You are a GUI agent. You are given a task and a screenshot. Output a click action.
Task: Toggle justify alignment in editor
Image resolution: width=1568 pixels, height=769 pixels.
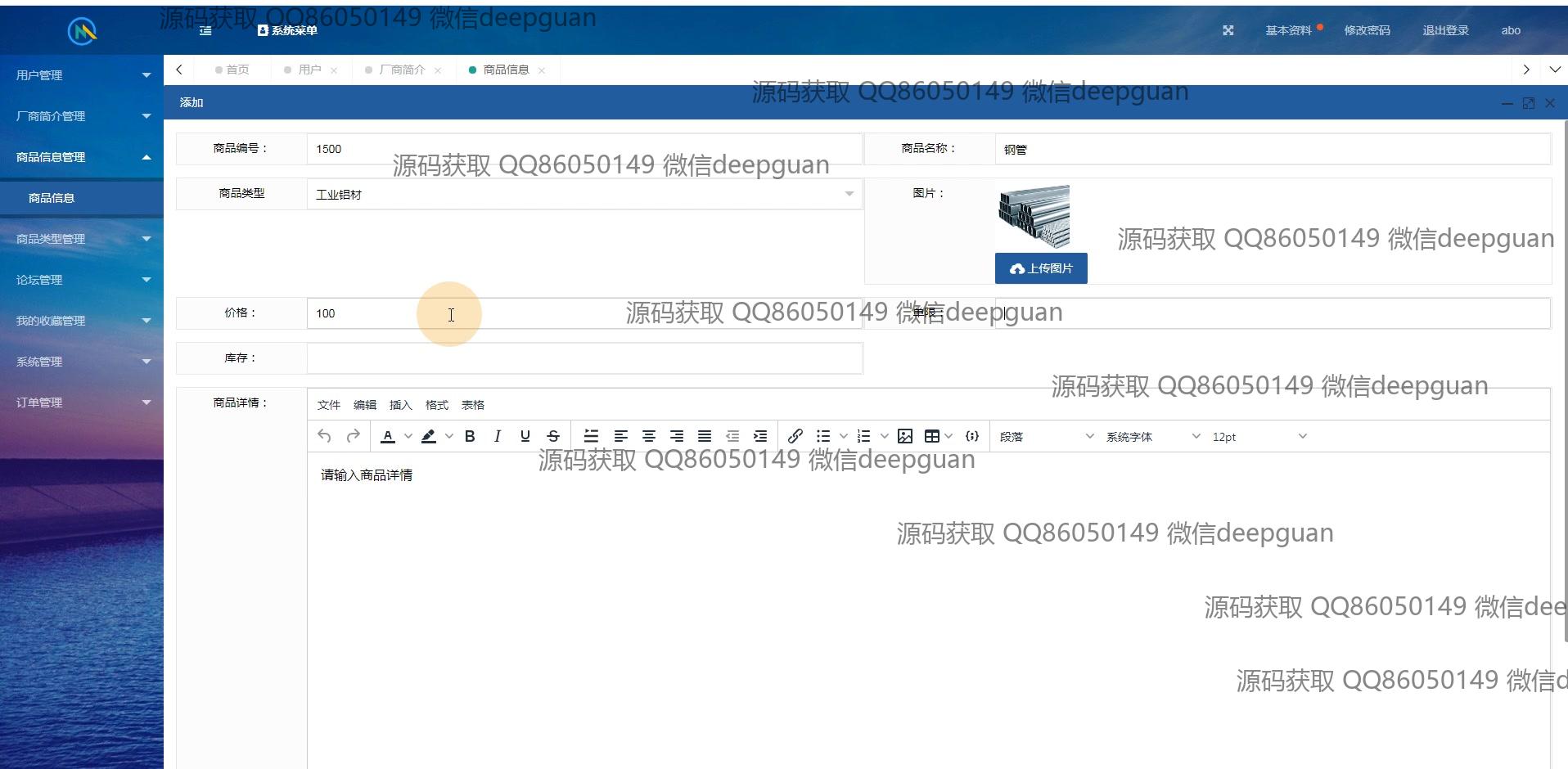pos(704,437)
